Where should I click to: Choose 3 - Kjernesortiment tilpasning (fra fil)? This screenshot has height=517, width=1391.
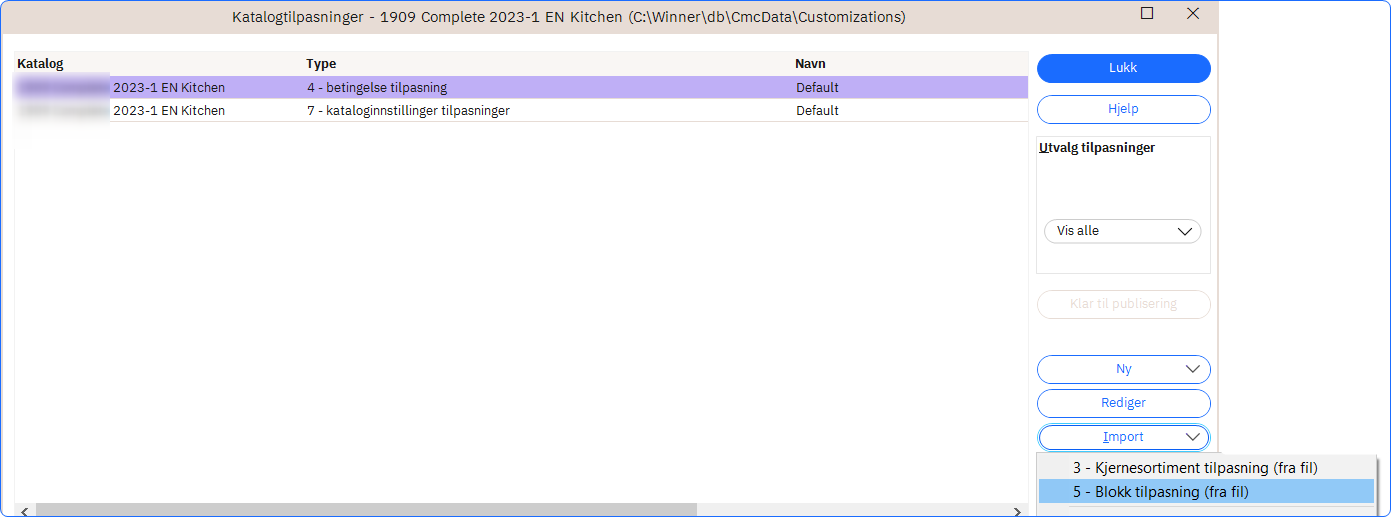(x=1194, y=467)
